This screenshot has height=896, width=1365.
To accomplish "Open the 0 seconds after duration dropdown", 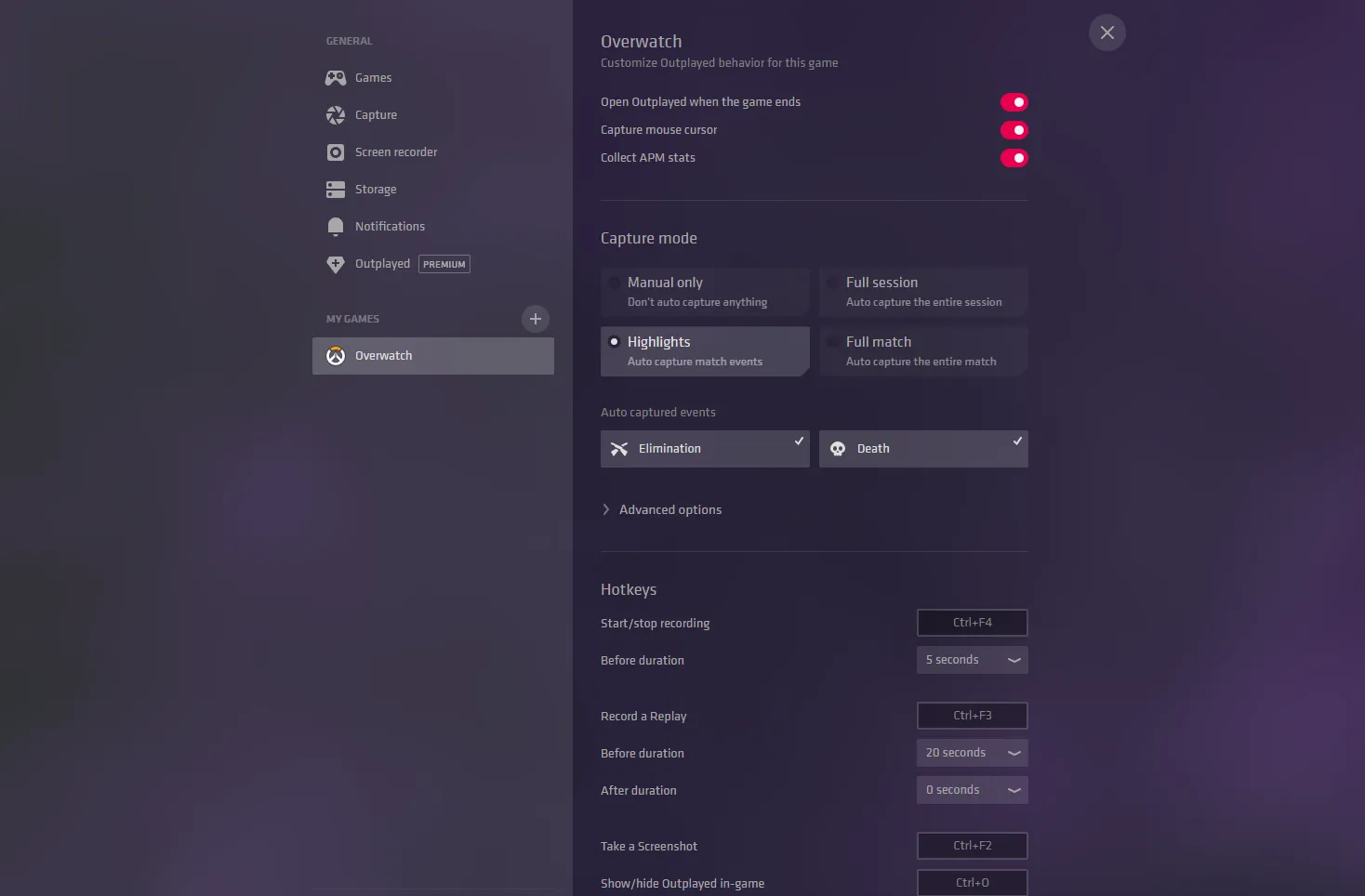I will (973, 790).
